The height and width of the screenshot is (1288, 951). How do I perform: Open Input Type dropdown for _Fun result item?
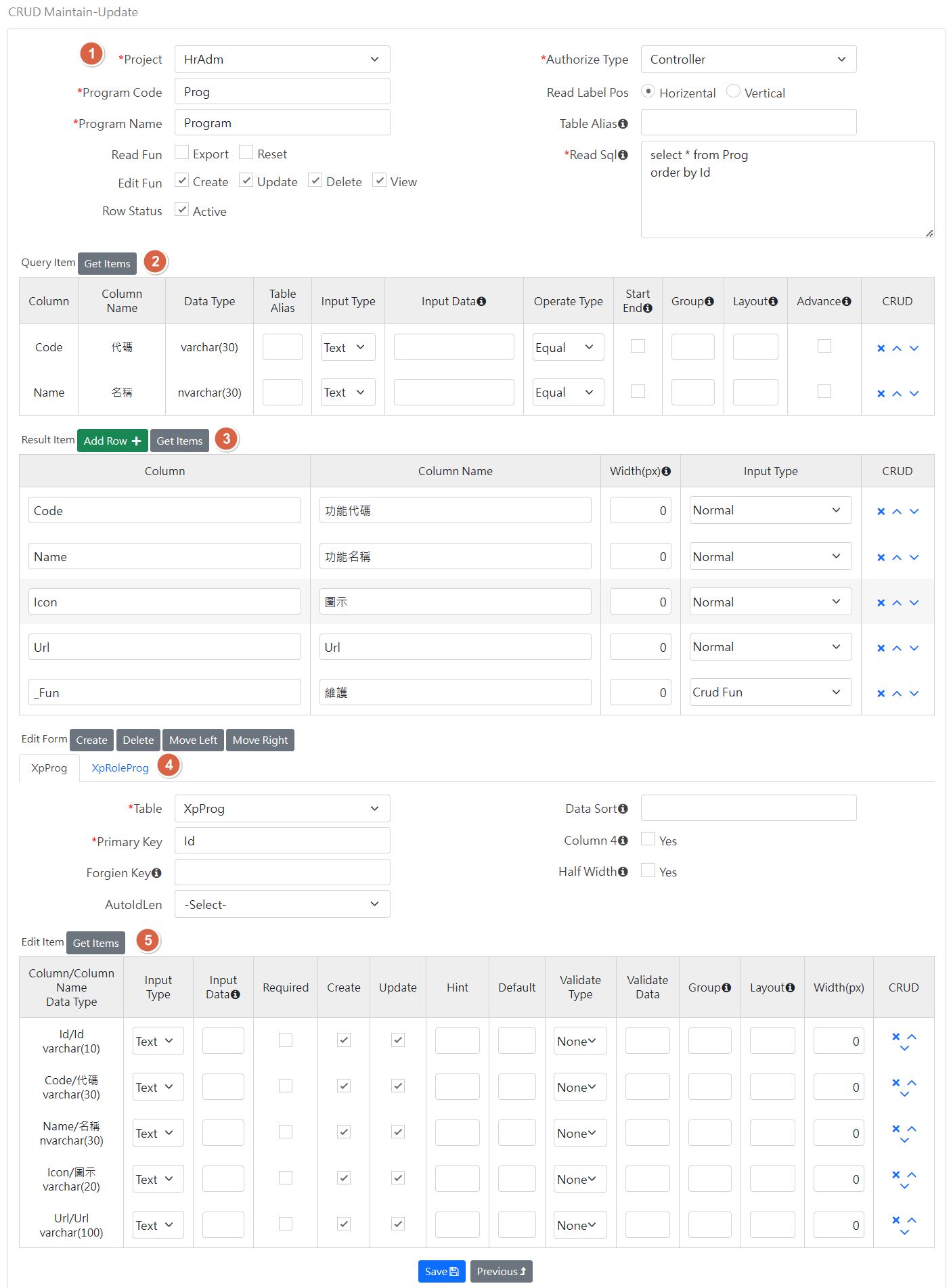tap(770, 692)
